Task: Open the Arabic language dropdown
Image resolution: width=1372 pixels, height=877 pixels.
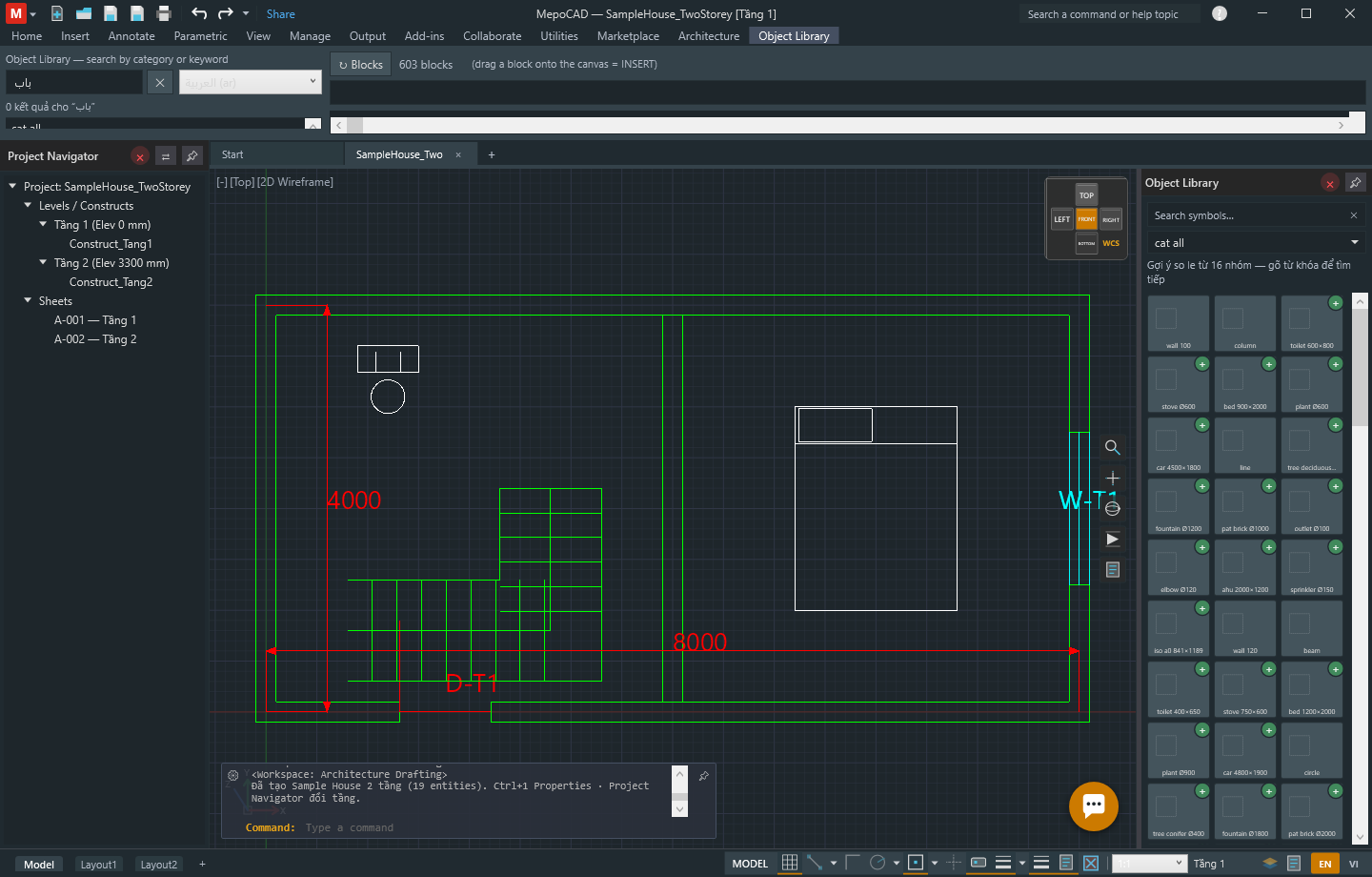Action: [252, 83]
